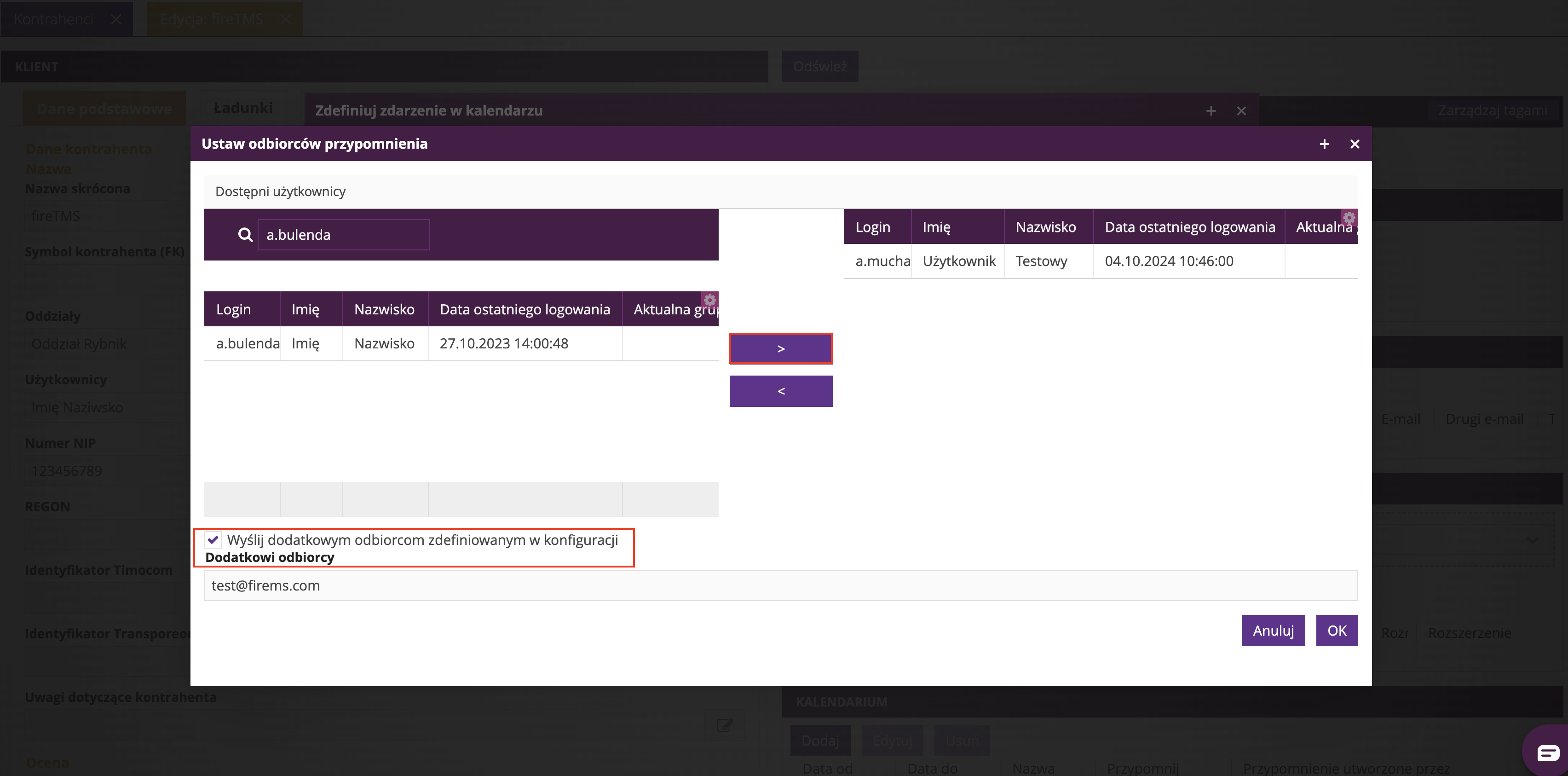The height and width of the screenshot is (776, 1568).
Task: Select the a.mucha row in the recipients table
Action: point(1100,261)
